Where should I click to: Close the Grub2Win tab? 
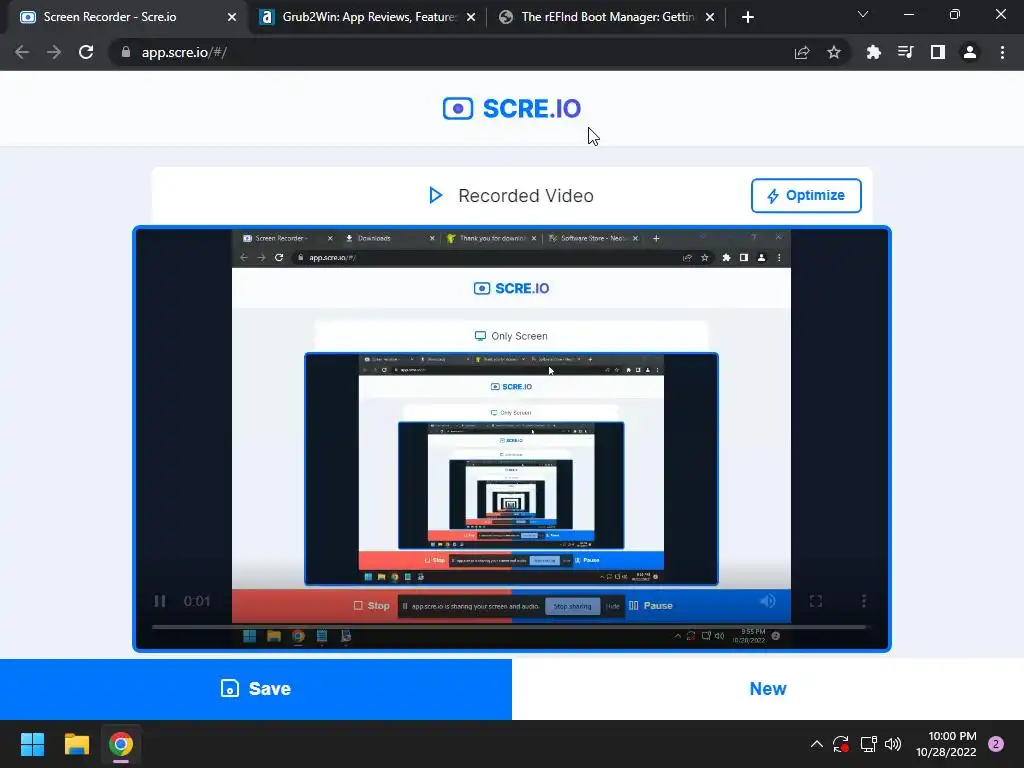coord(471,18)
